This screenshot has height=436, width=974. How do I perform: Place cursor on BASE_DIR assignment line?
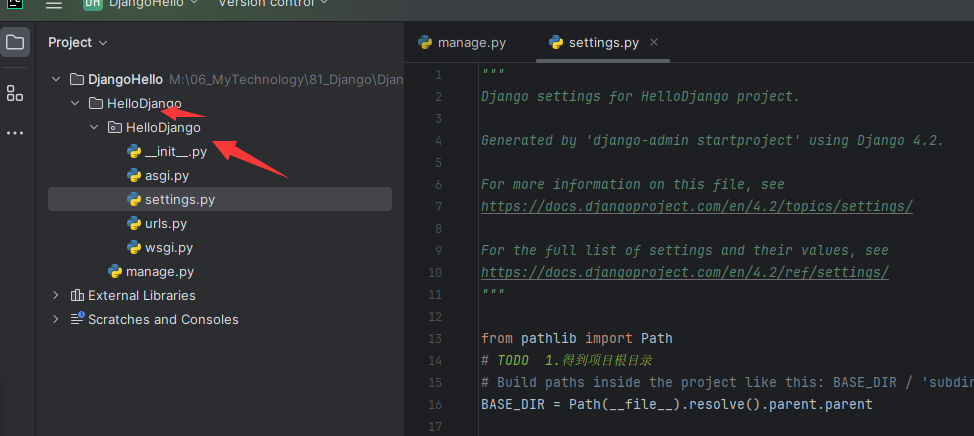(676, 404)
